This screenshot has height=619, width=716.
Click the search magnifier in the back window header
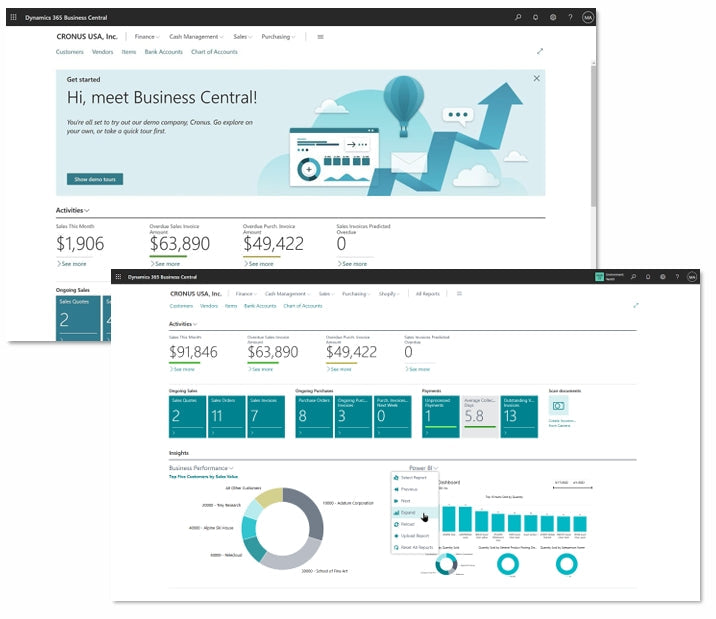point(517,17)
